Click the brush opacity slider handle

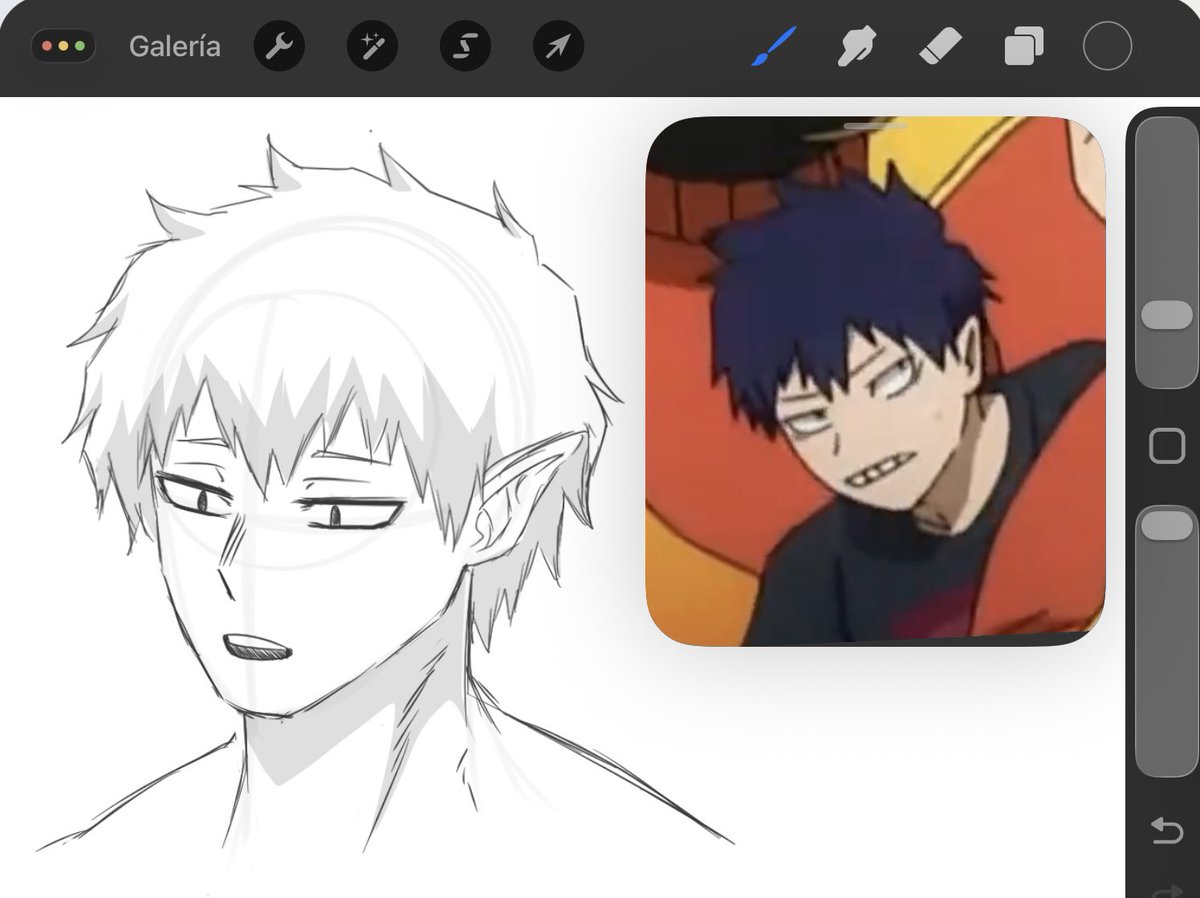(1166, 526)
